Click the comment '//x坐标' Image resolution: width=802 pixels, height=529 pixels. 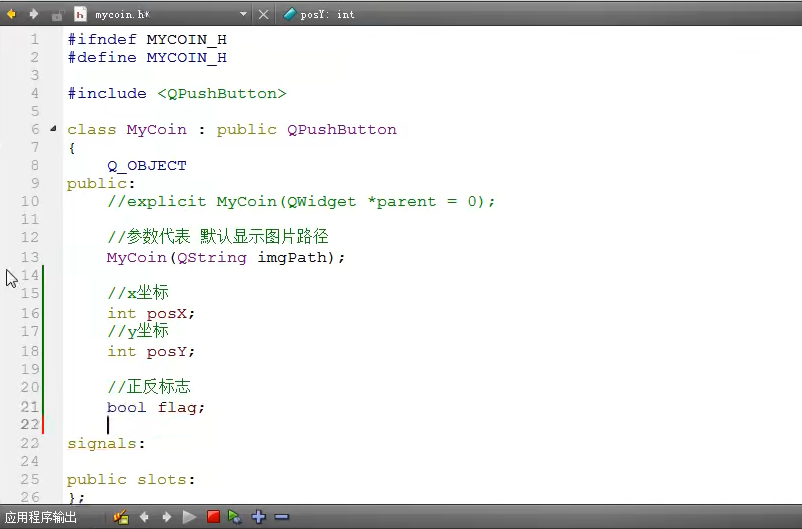point(138,293)
